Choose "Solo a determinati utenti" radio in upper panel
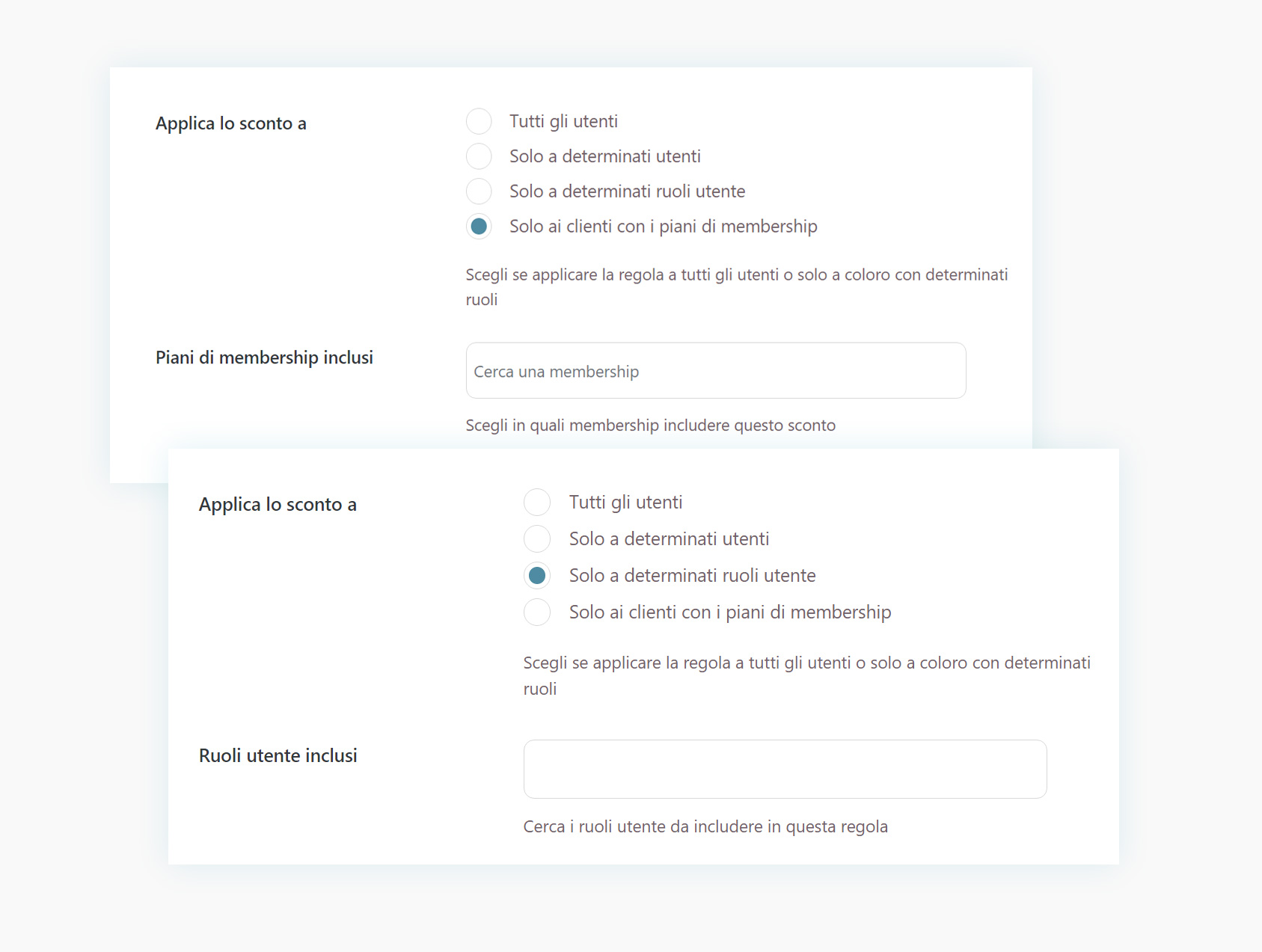This screenshot has height=952, width=1262. click(479, 156)
